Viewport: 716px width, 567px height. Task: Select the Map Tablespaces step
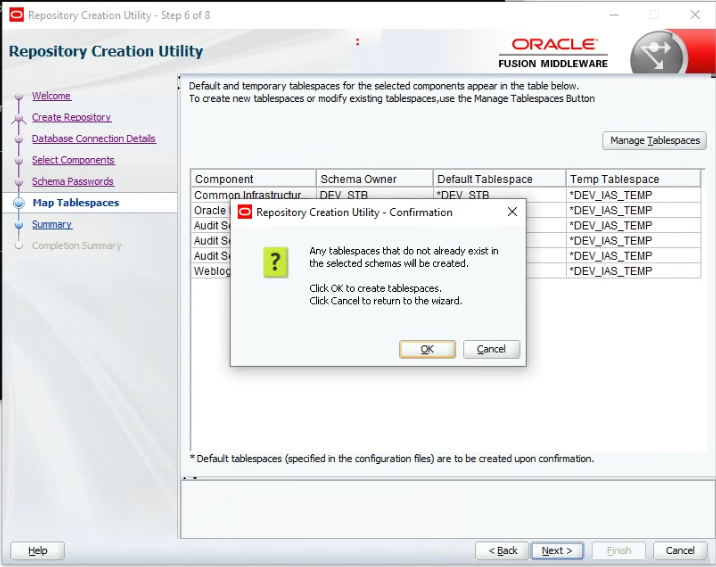point(76,203)
